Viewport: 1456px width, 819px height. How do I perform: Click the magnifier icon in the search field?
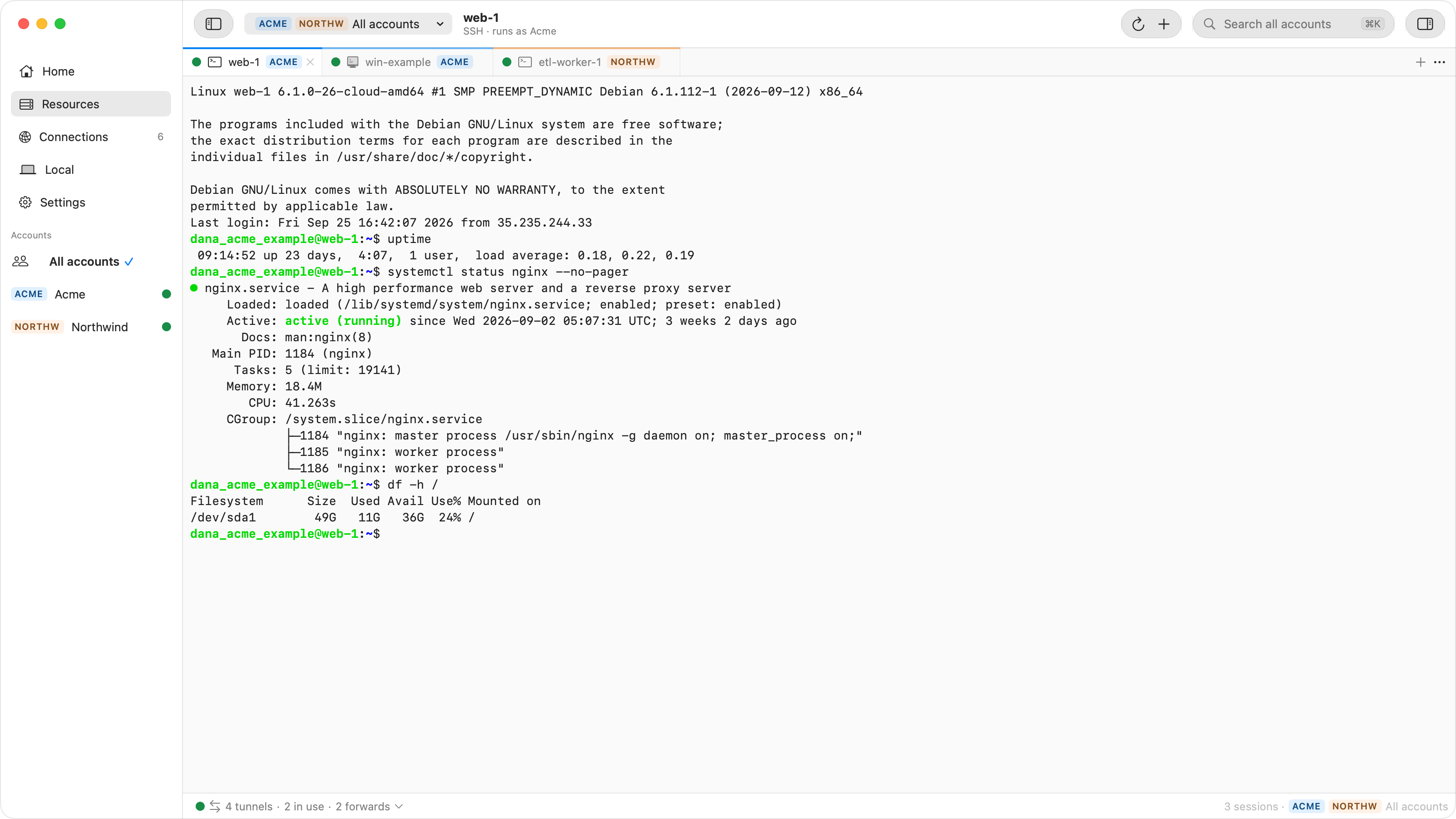(x=1209, y=24)
